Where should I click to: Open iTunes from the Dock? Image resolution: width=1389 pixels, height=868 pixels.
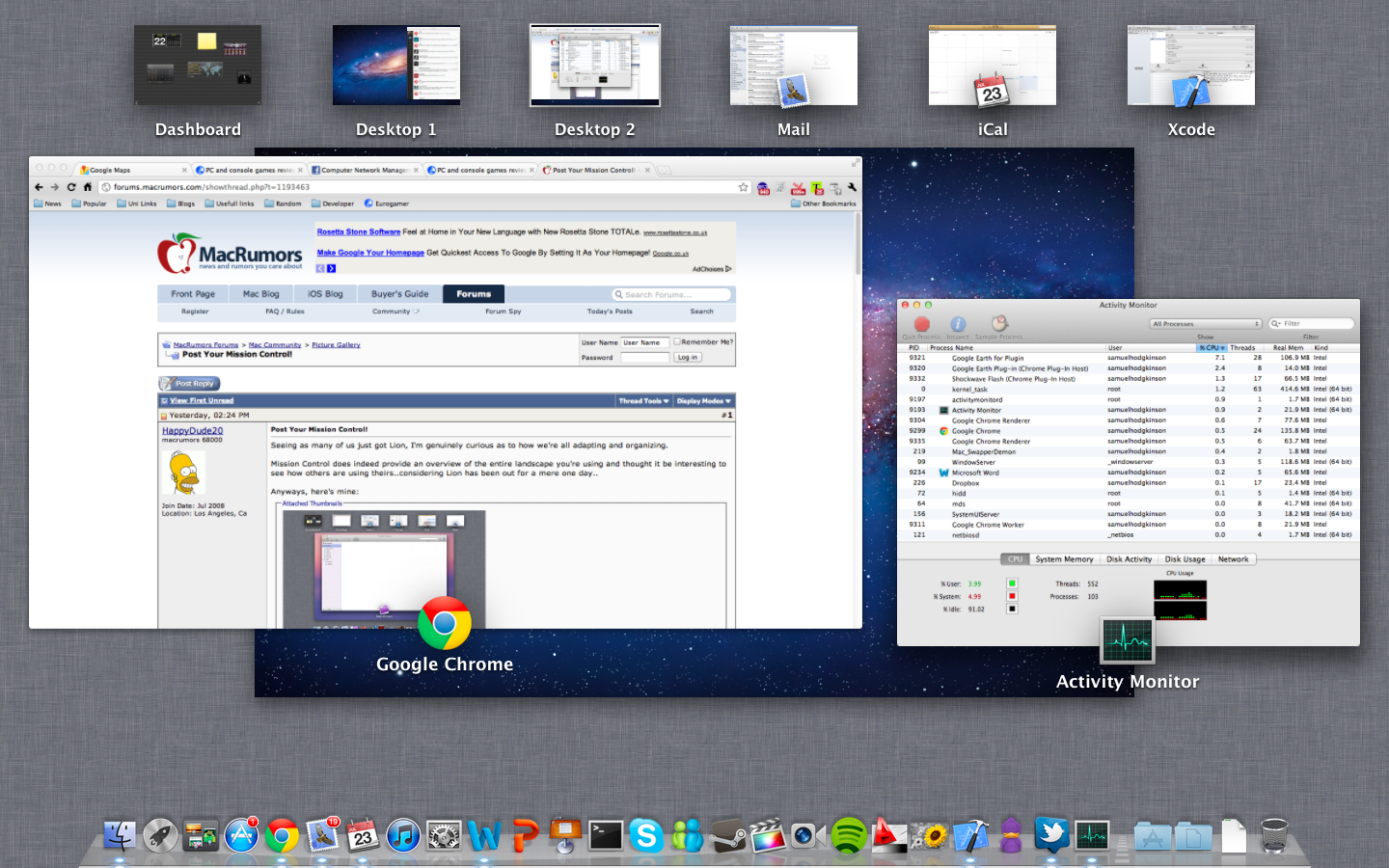point(403,835)
